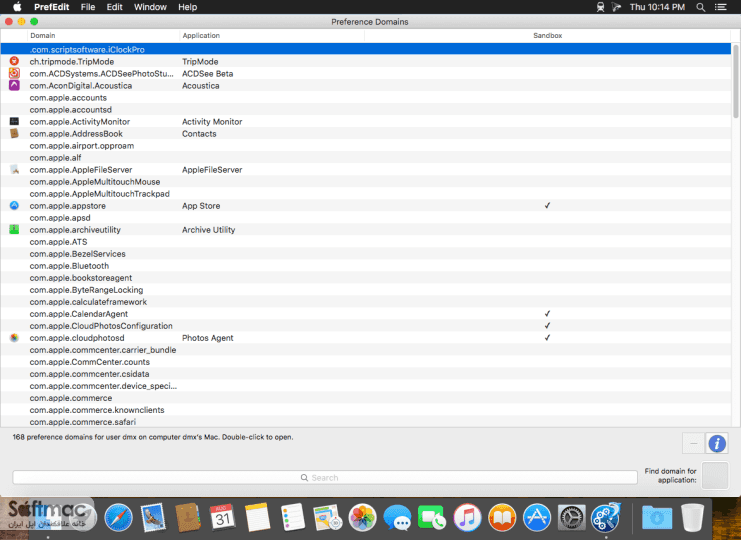Click the vertical scrollbar of domain list

pyautogui.click(x=736, y=80)
